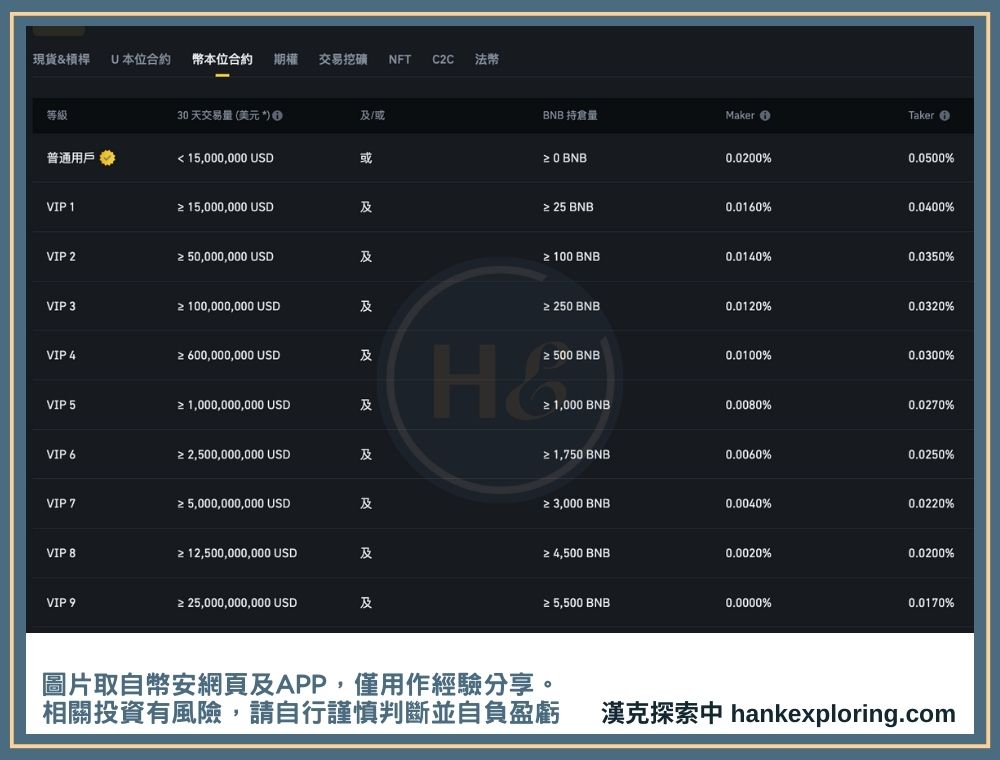Click the ≥ 1,000 BNB holding cell
The image size is (1000, 760).
pyautogui.click(x=577, y=405)
